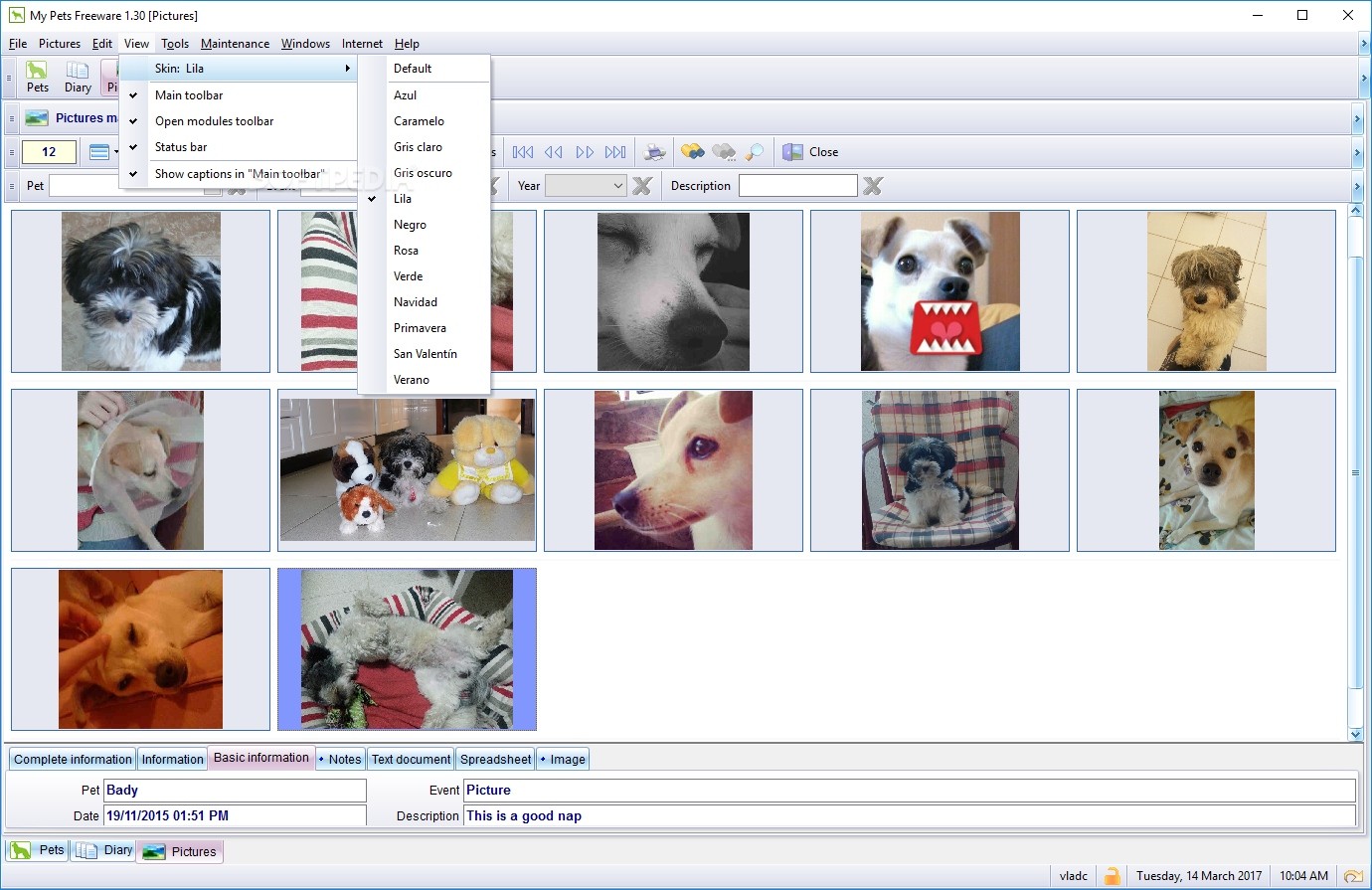Go to the previous page of records
This screenshot has width=1372, height=890.
554,152
